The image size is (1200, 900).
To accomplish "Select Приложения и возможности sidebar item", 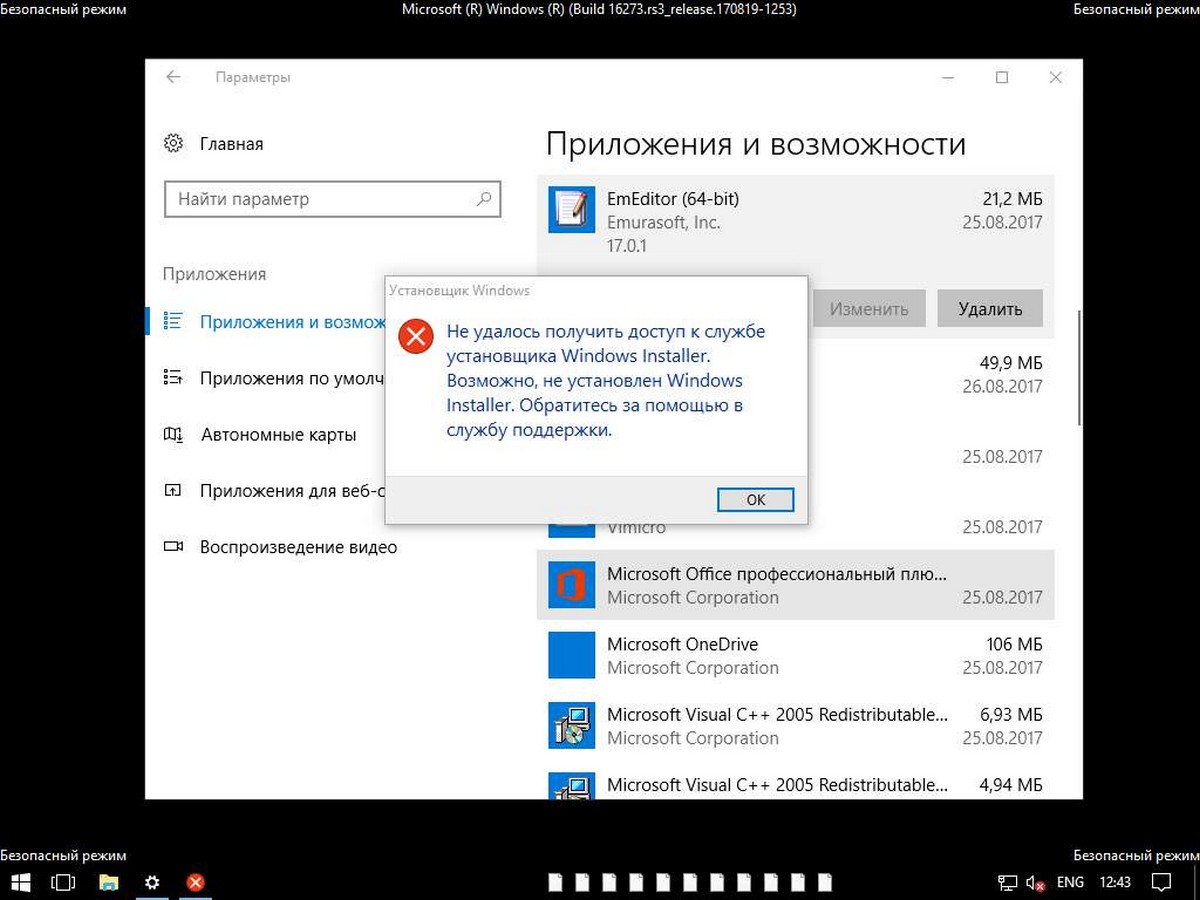I will pos(267,322).
